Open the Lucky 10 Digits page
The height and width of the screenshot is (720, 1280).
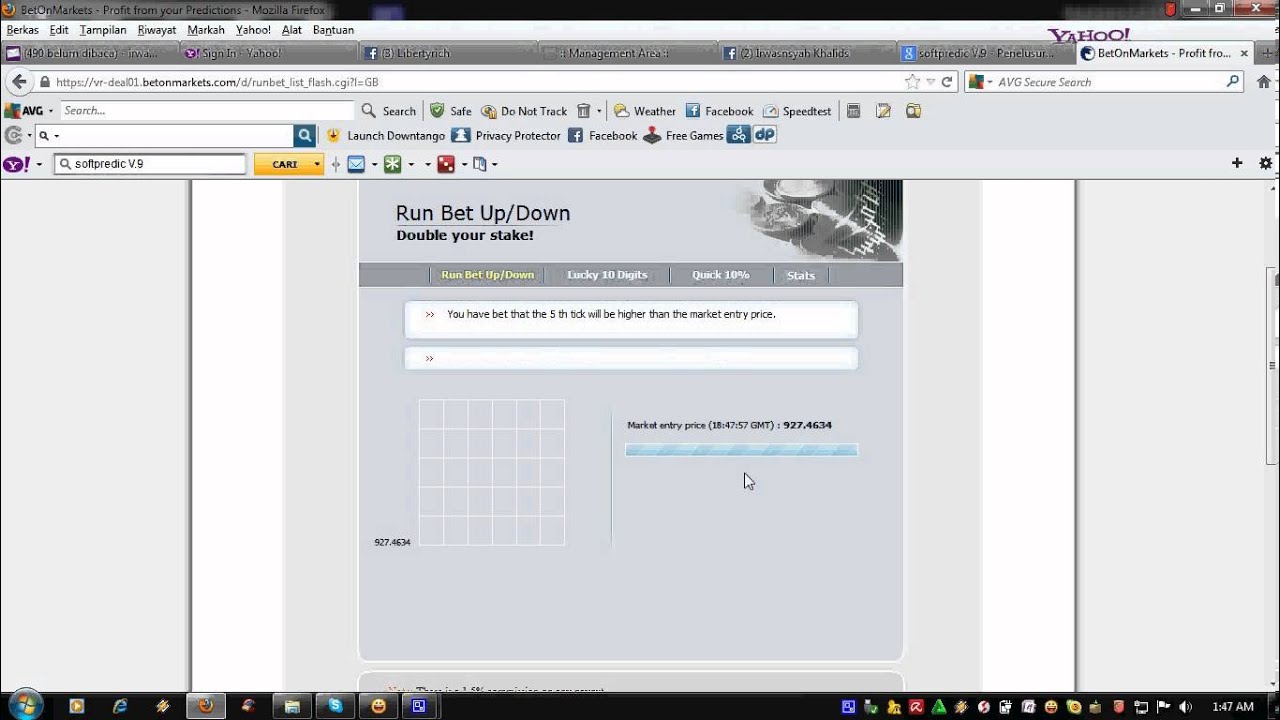click(607, 275)
